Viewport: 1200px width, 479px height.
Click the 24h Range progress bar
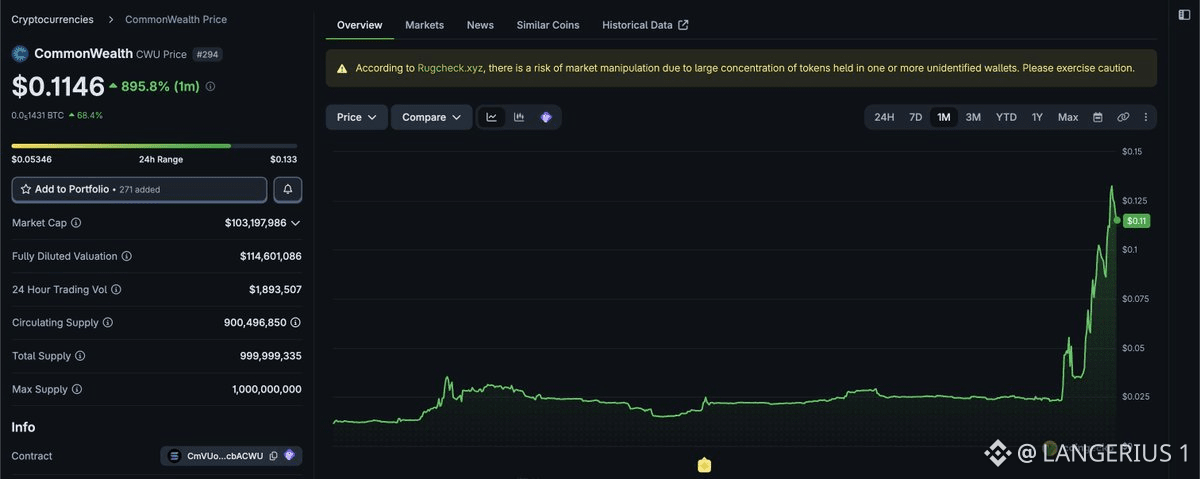click(x=156, y=146)
